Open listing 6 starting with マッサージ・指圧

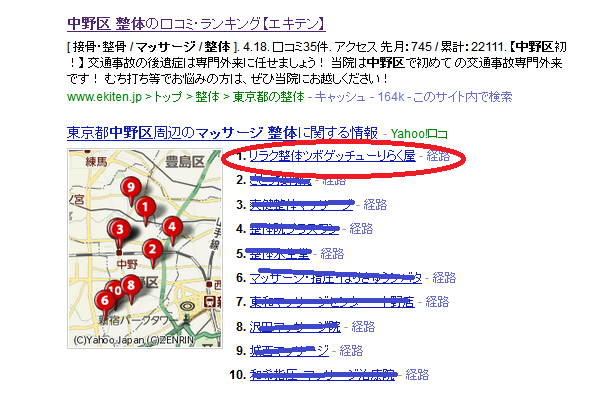pyautogui.click(x=336, y=278)
